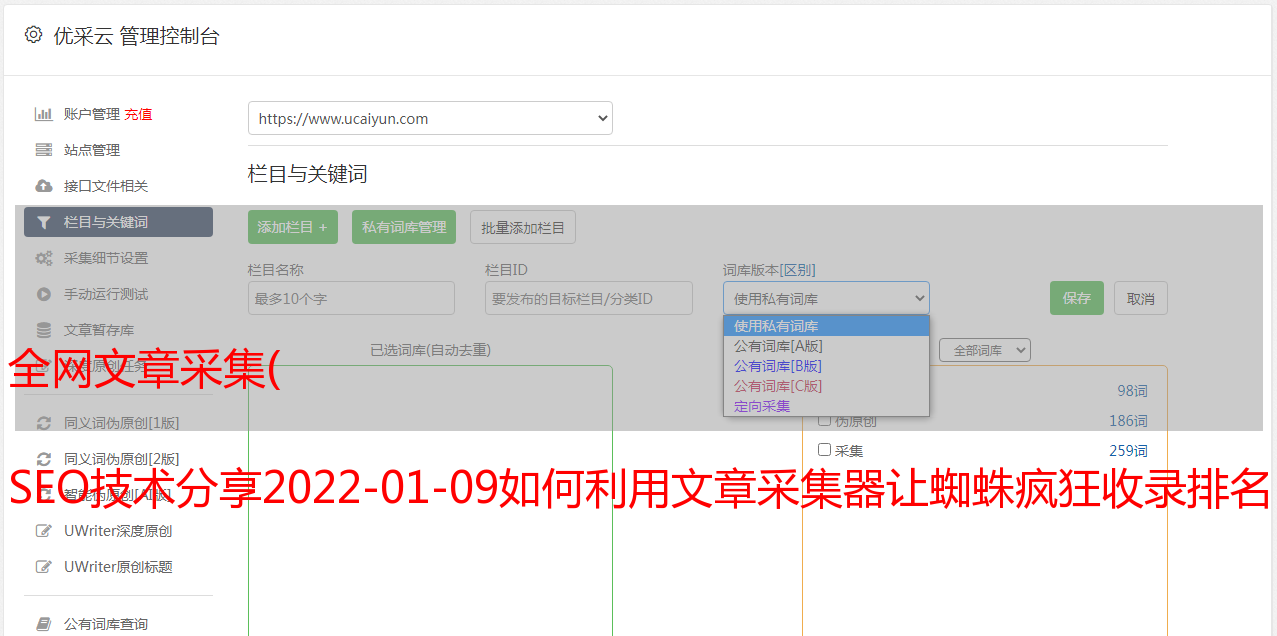This screenshot has height=636, width=1277.
Task: Choose 公有词库[A版] option
Action: (826, 346)
